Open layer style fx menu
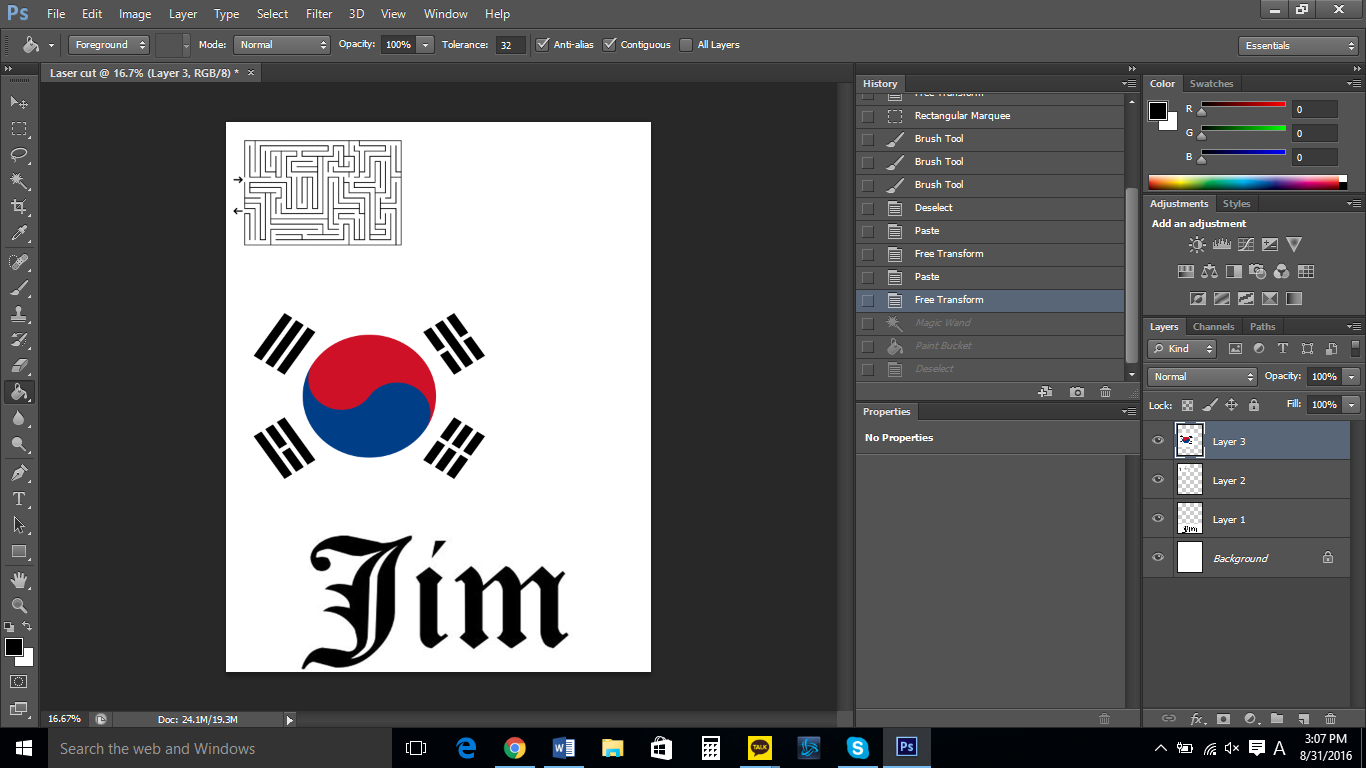 (1197, 718)
